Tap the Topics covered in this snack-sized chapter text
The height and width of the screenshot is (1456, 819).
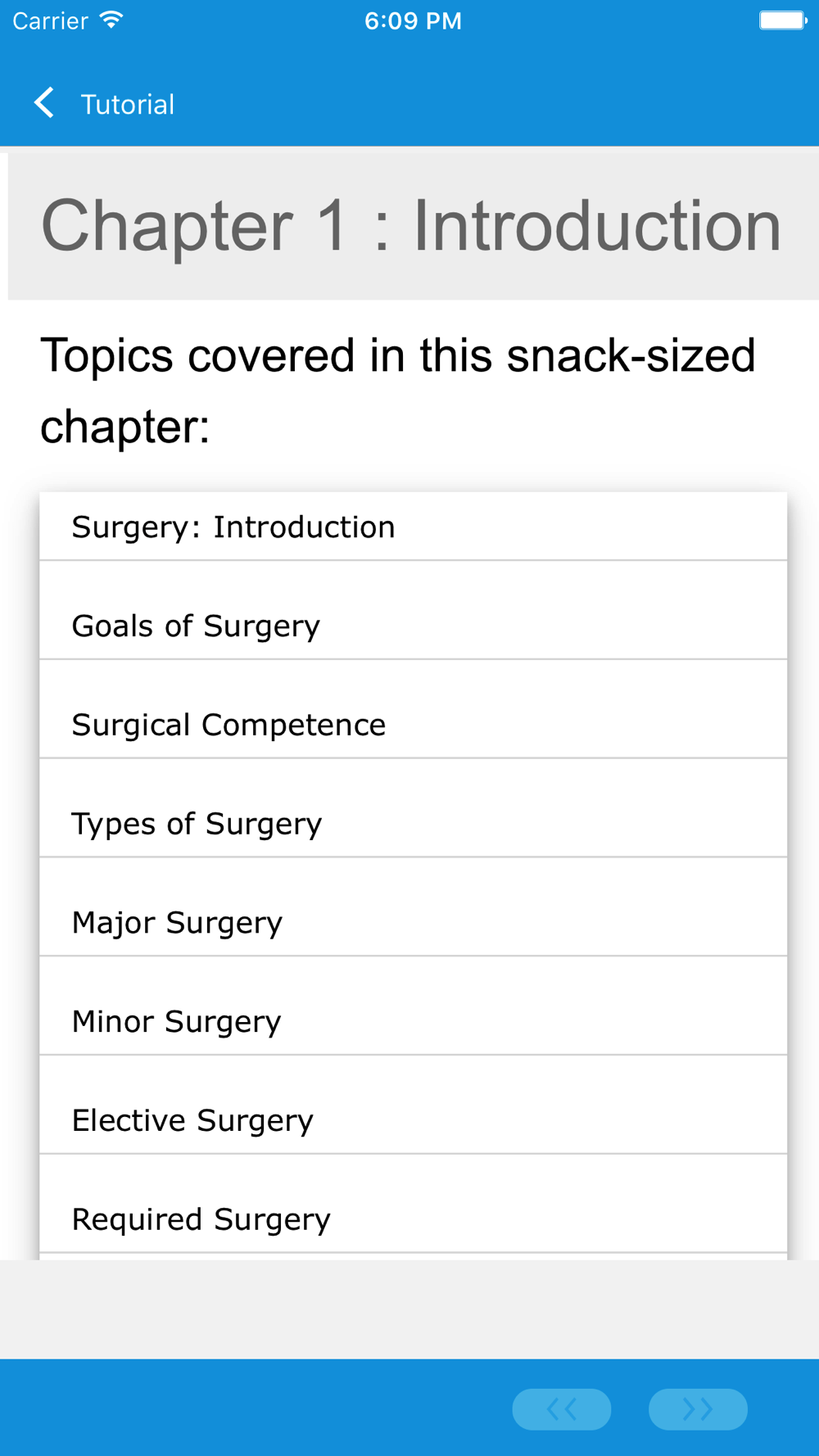point(398,391)
